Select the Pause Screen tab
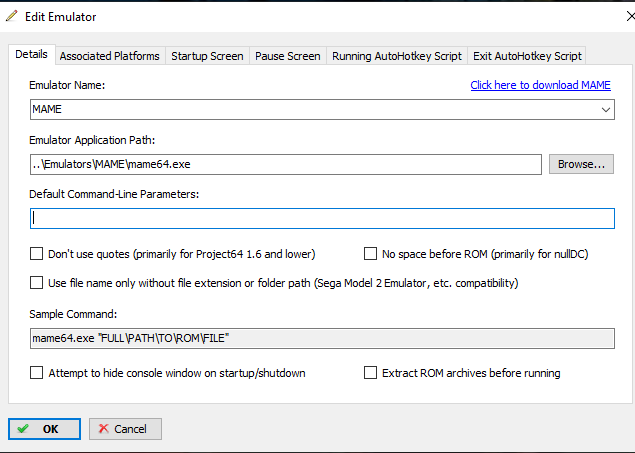This screenshot has width=635, height=453. tap(287, 56)
